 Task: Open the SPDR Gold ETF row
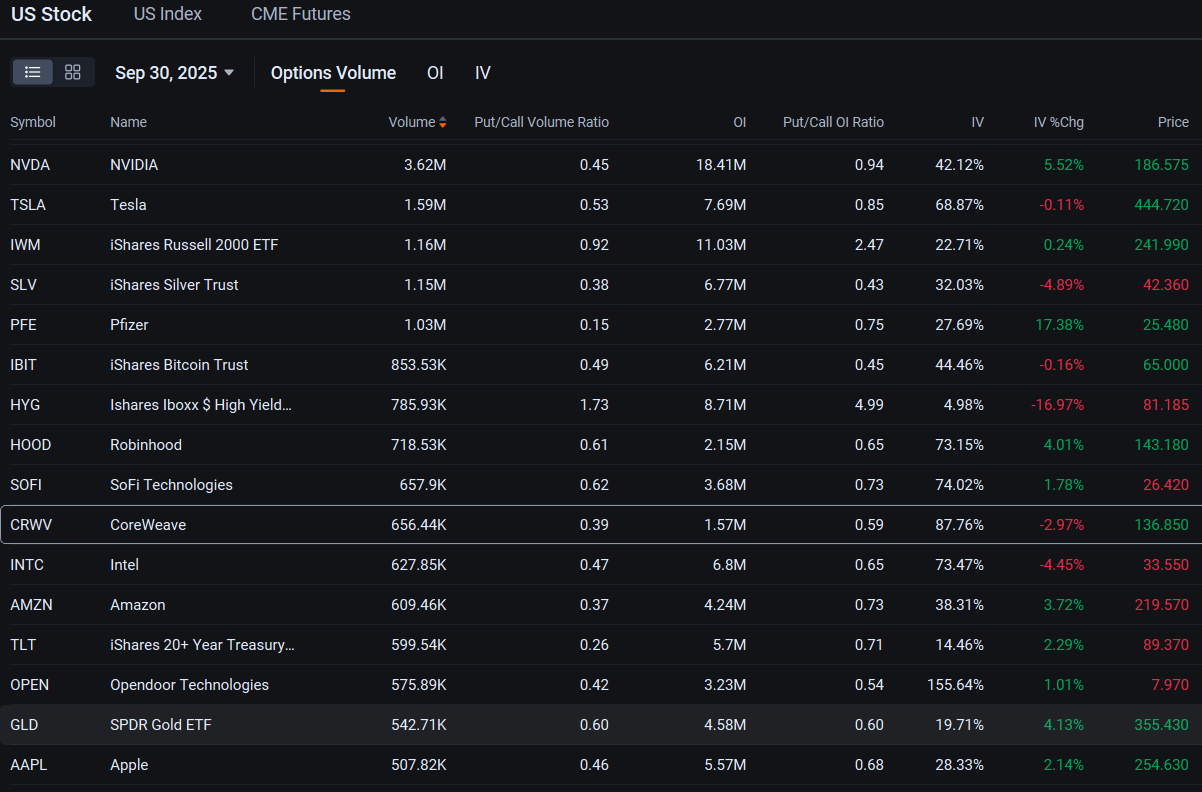click(601, 724)
